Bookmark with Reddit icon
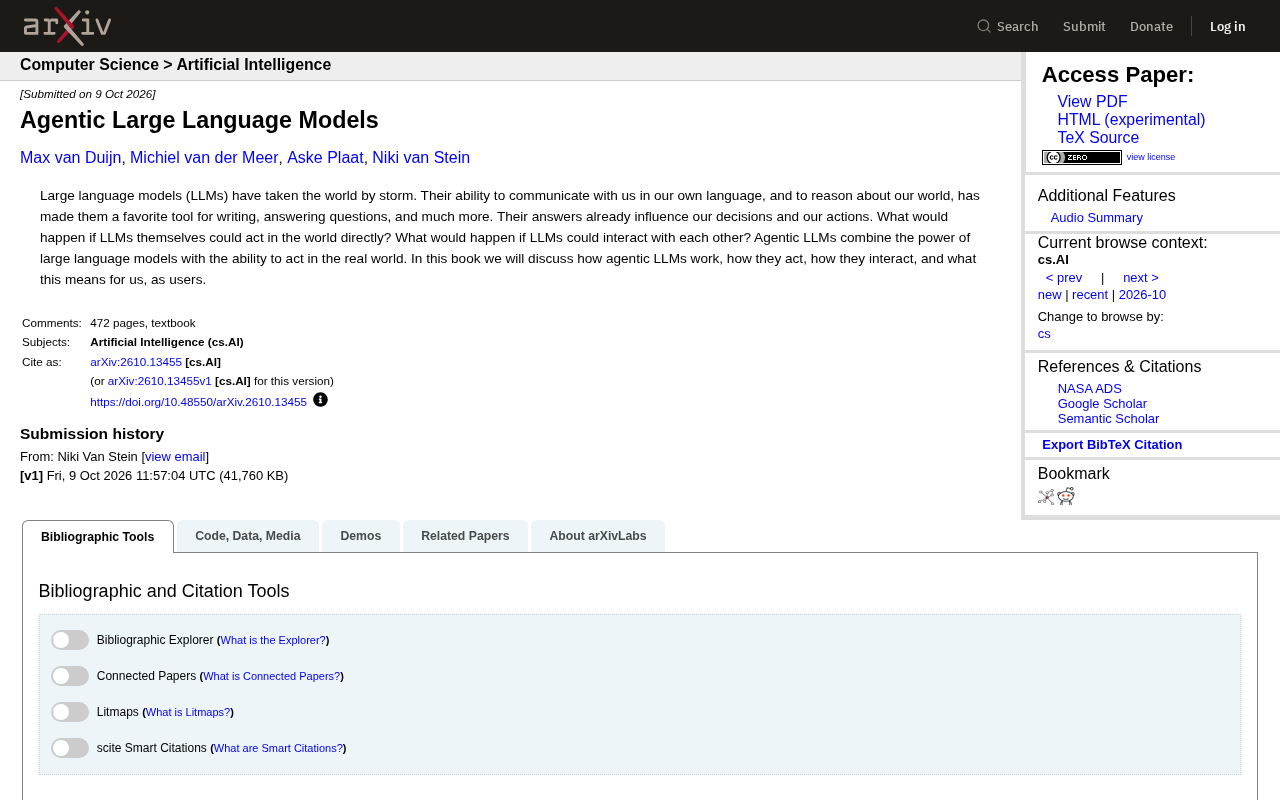This screenshot has height=800, width=1280. (1066, 496)
